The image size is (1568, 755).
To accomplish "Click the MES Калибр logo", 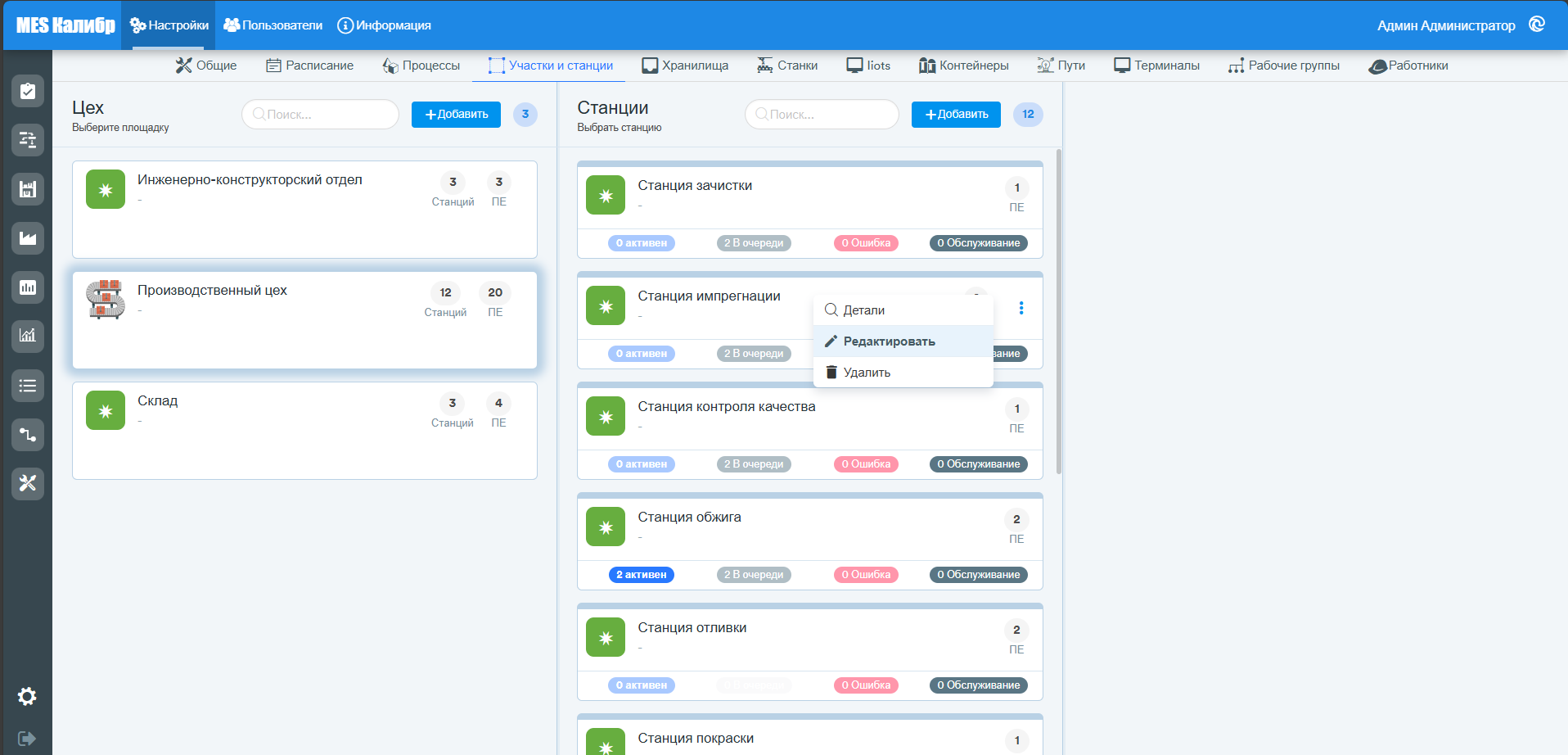I will coord(65,25).
